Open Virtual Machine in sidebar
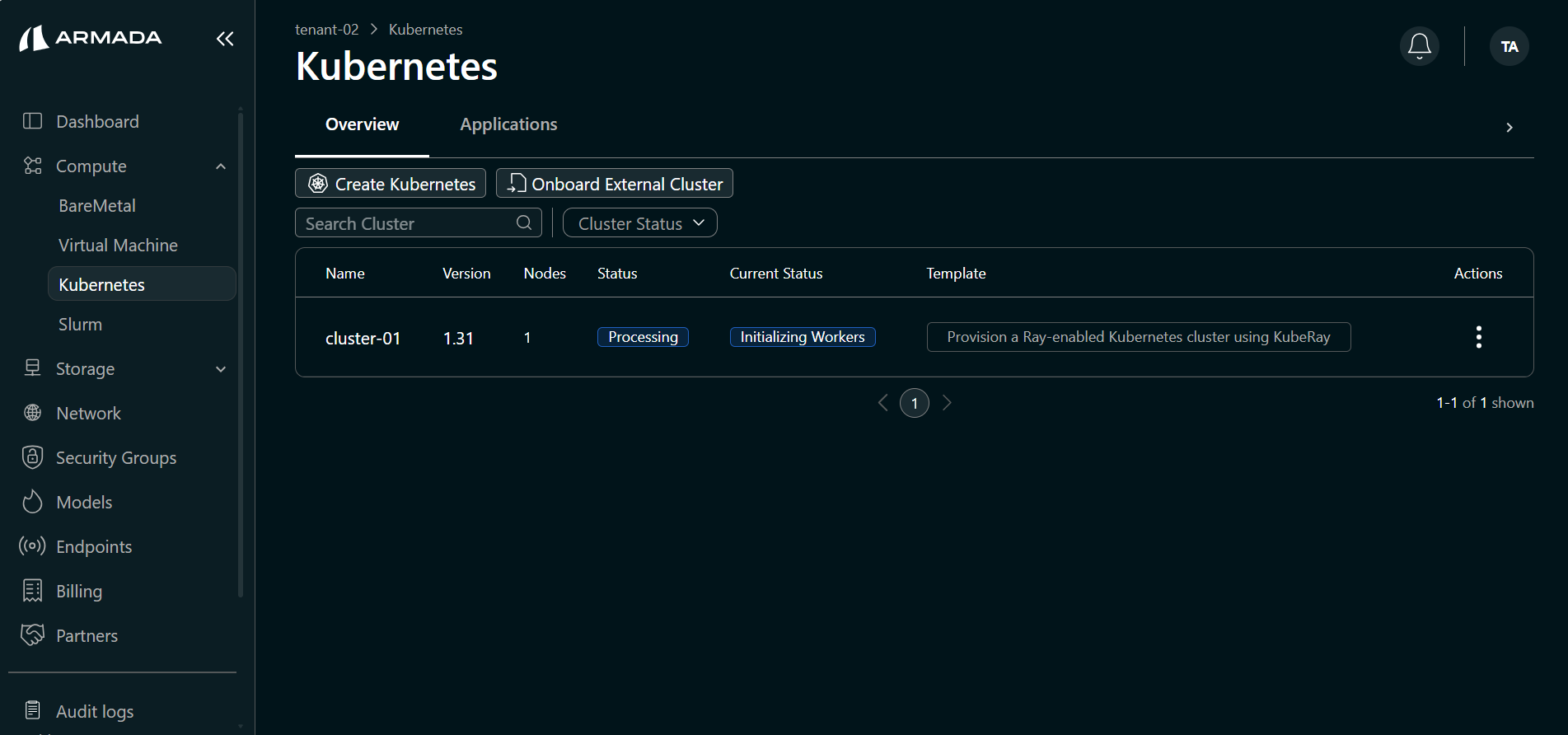This screenshot has width=1568, height=735. click(118, 246)
